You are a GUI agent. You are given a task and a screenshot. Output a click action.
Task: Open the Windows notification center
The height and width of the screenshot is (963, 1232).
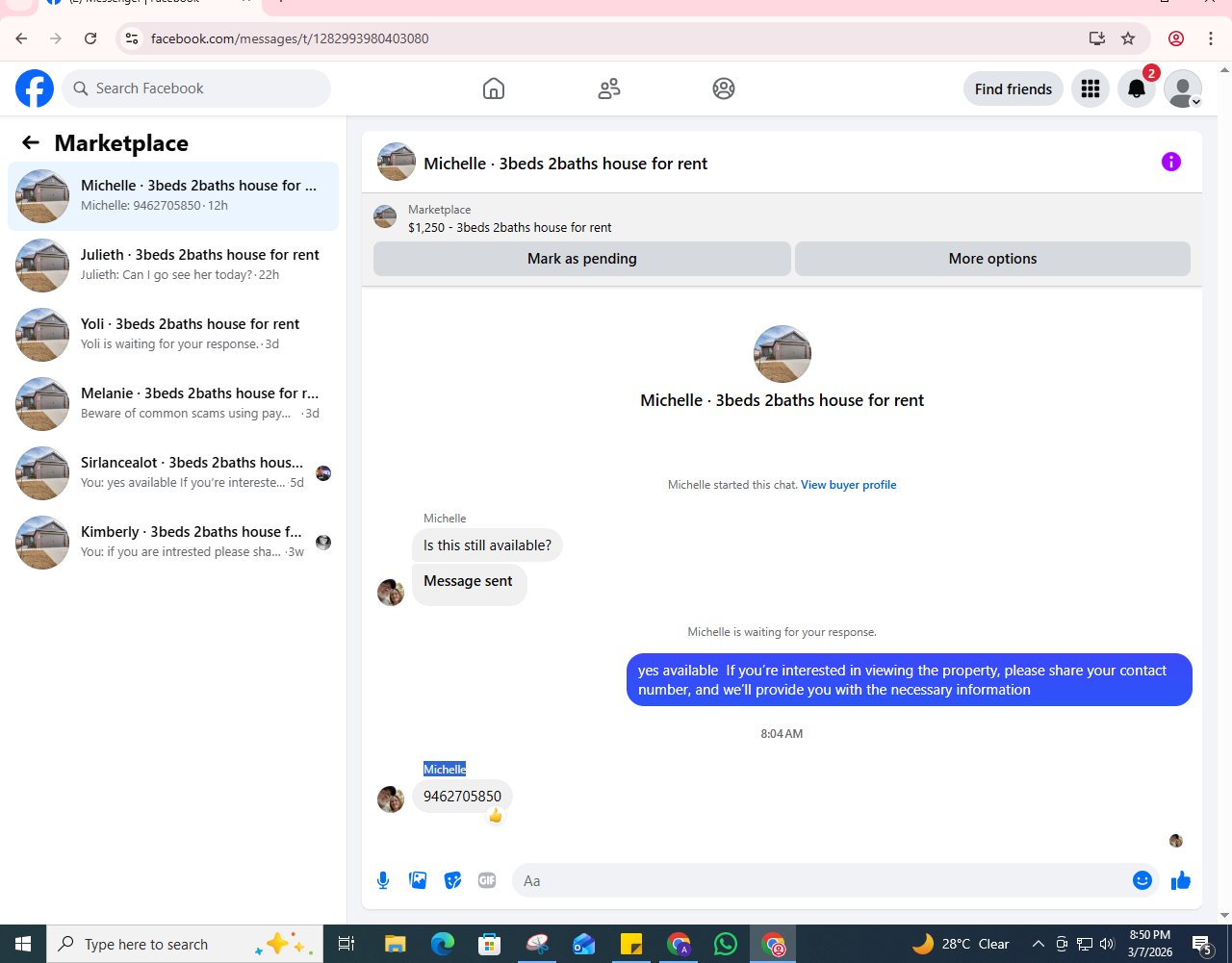1201,944
